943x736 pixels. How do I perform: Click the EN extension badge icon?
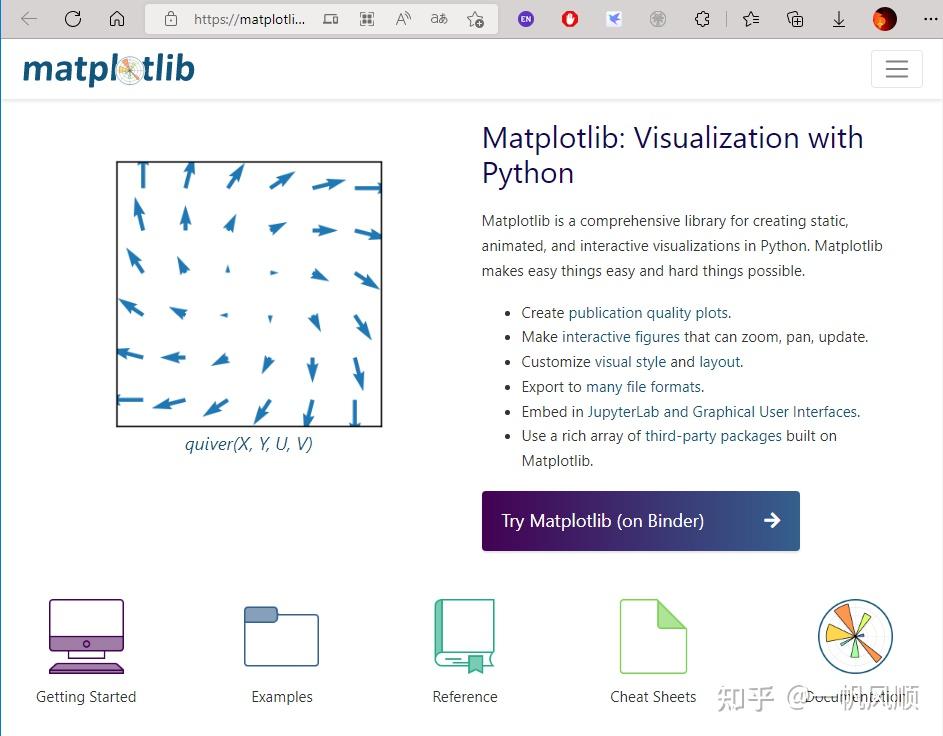[525, 19]
